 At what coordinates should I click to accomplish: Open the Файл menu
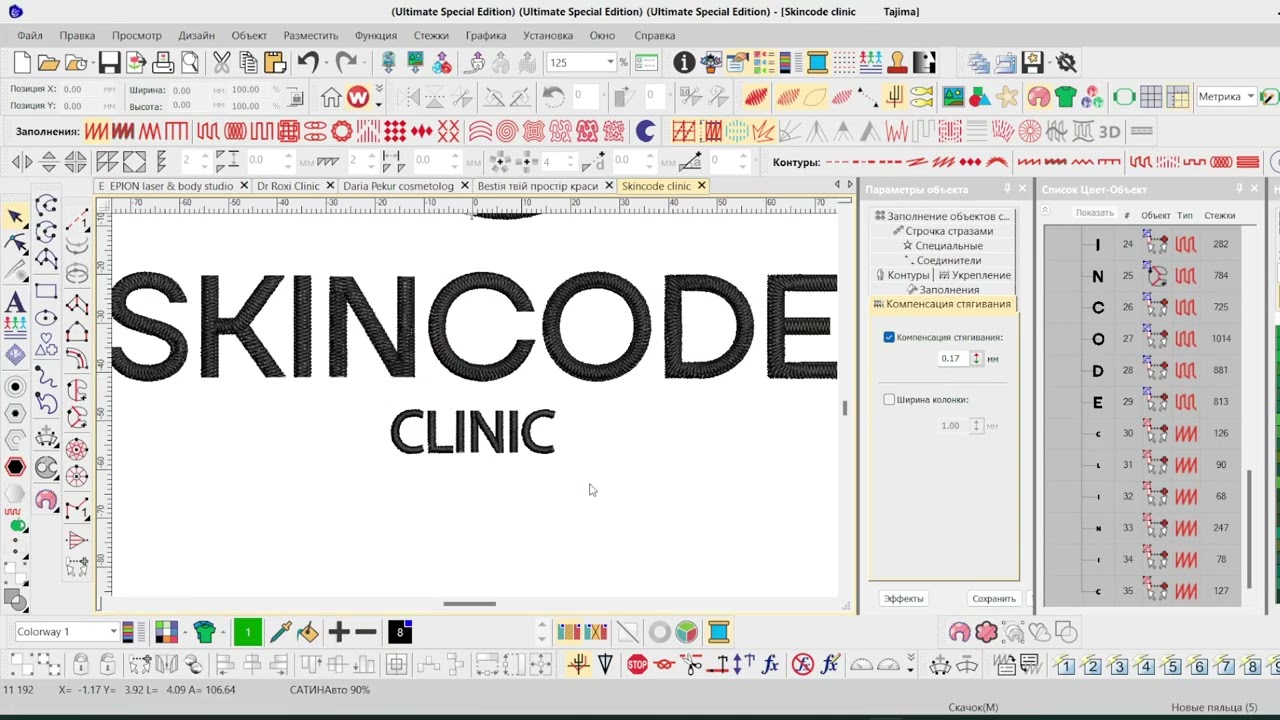tap(29, 35)
